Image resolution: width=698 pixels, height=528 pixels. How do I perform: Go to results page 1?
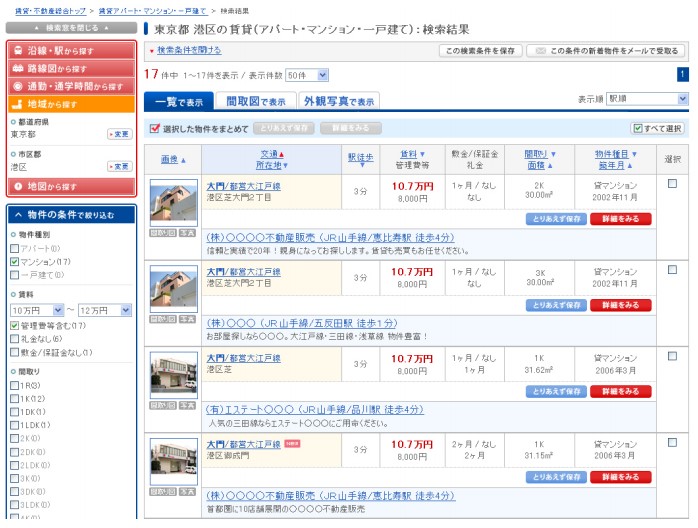coord(682,74)
